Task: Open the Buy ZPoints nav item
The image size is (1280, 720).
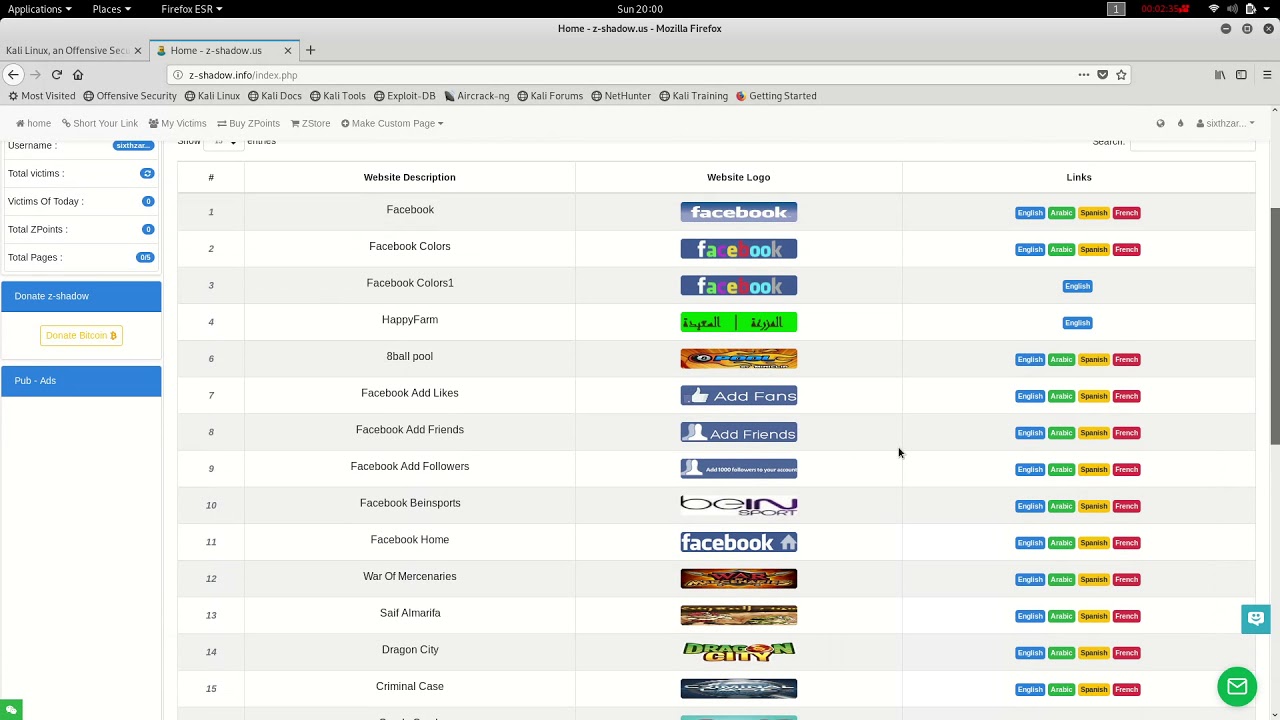Action: [x=248, y=124]
